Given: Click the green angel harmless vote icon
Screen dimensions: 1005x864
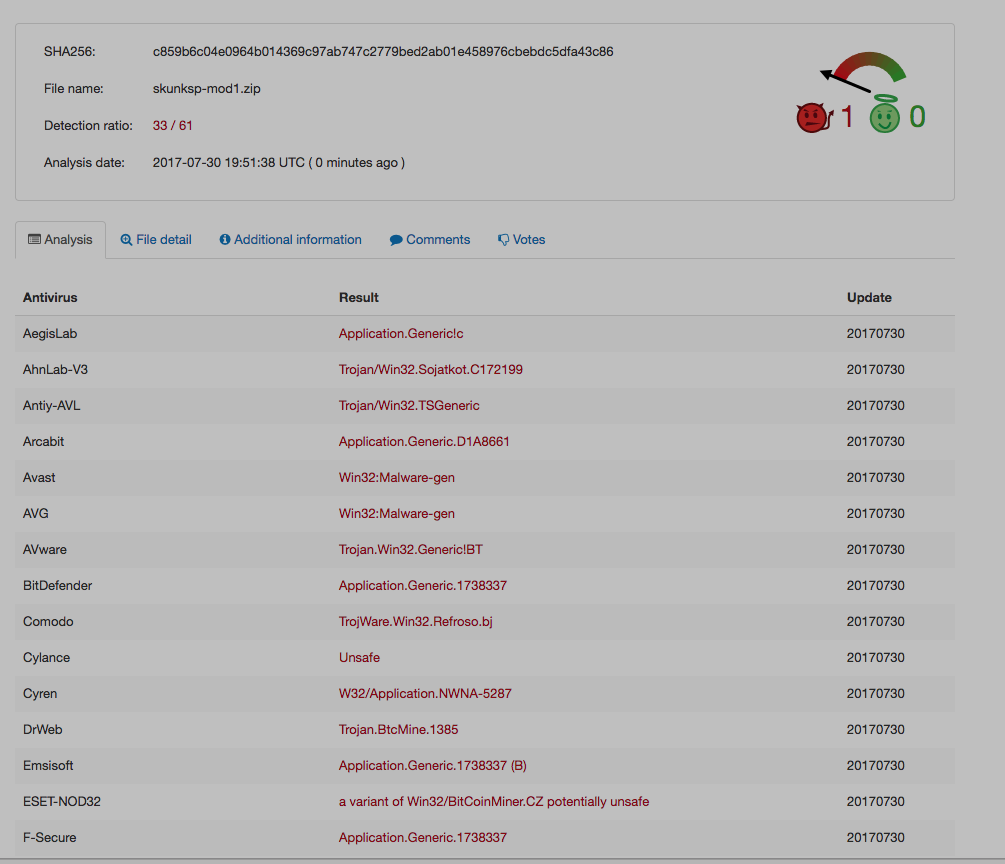Looking at the screenshot, I should 885,114.
